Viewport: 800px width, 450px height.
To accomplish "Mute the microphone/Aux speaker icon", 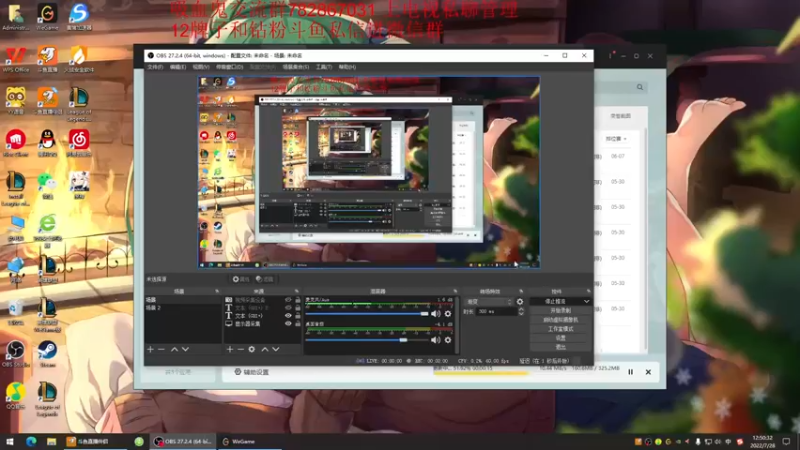I will click(436, 314).
